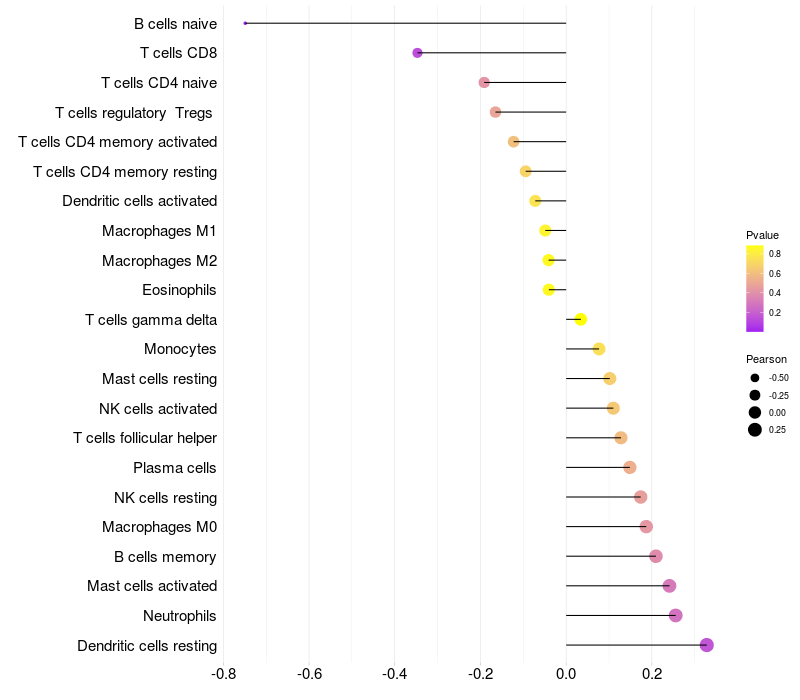The image size is (800, 700).
Task: Select the Monocytes data point
Action: 599,349
